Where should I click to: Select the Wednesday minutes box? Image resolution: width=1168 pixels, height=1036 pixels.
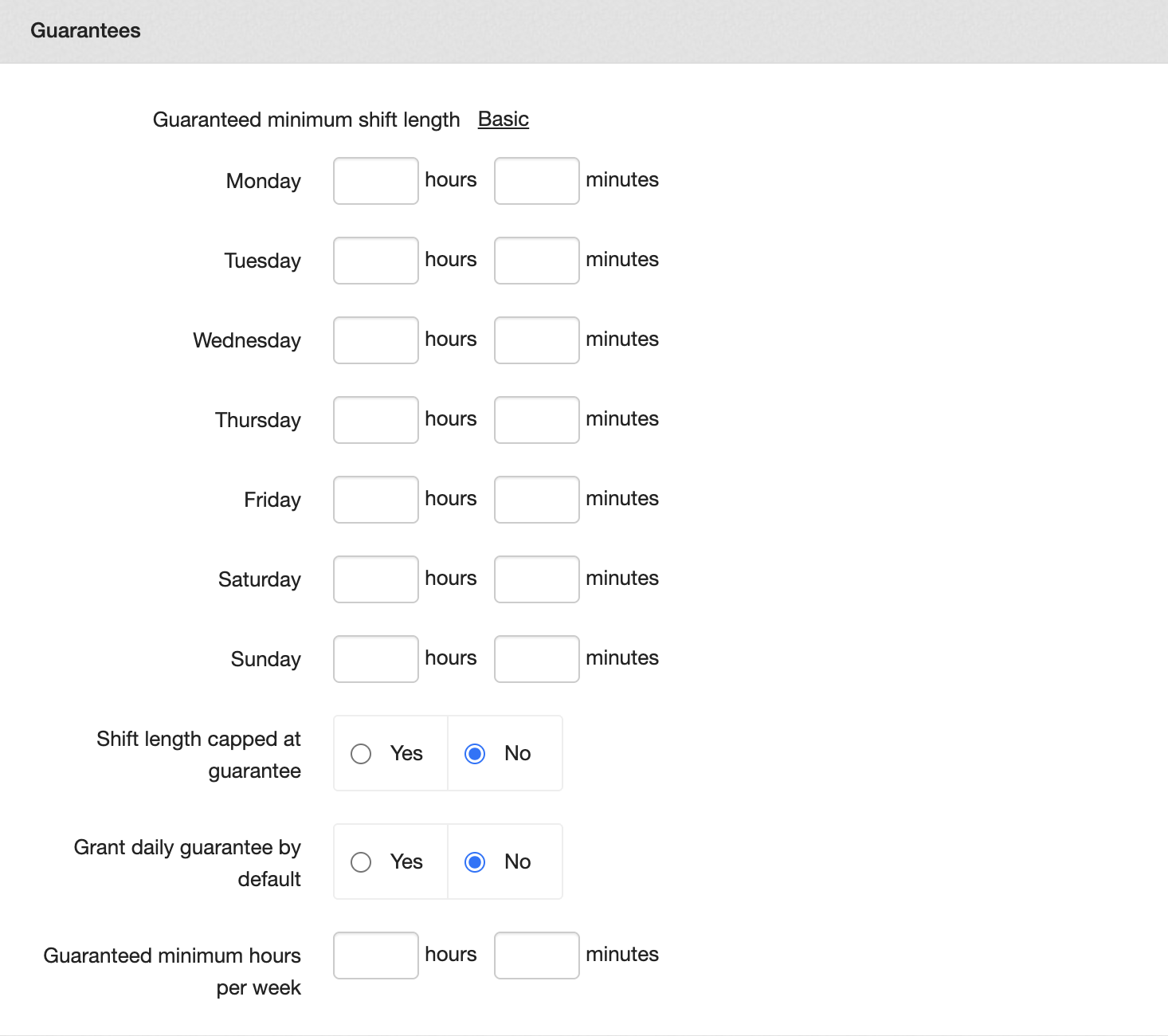point(536,340)
